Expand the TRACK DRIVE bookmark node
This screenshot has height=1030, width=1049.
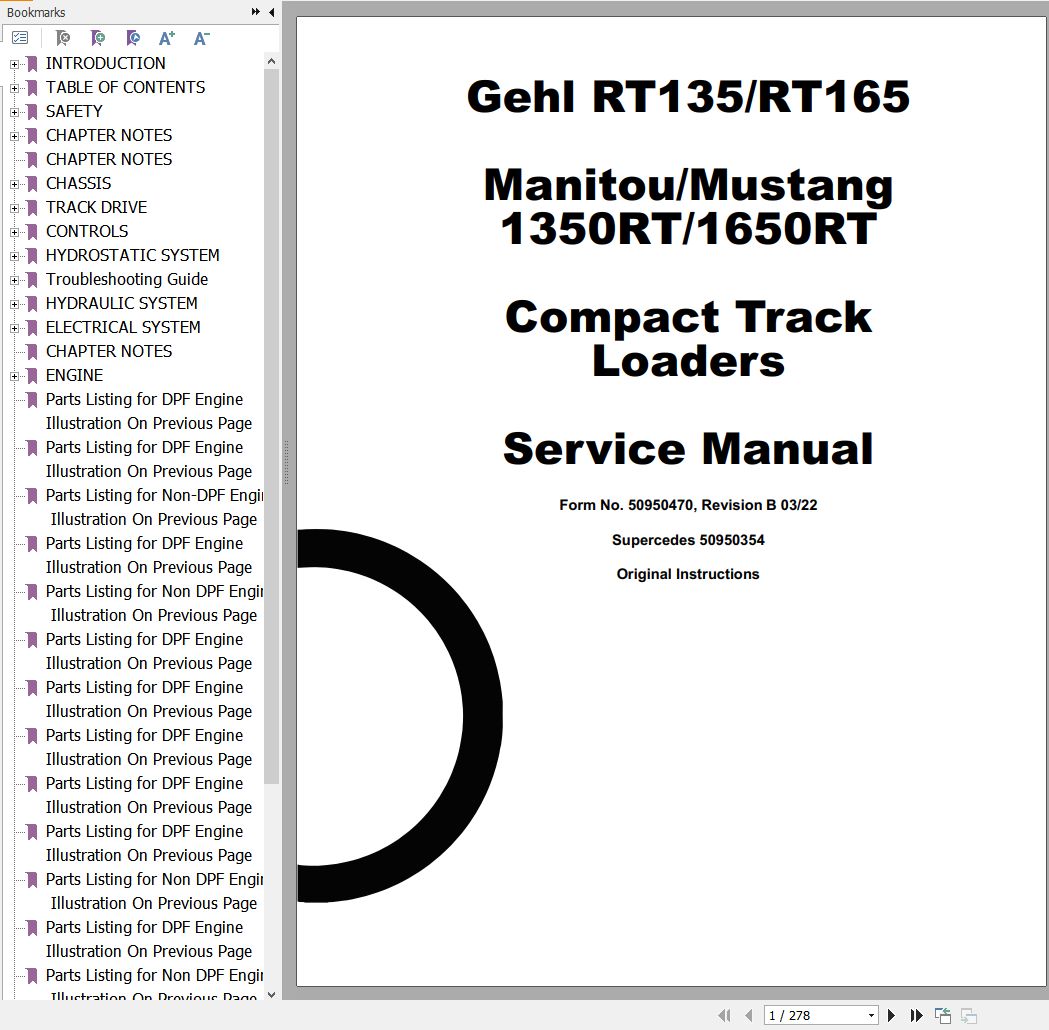coord(14,208)
